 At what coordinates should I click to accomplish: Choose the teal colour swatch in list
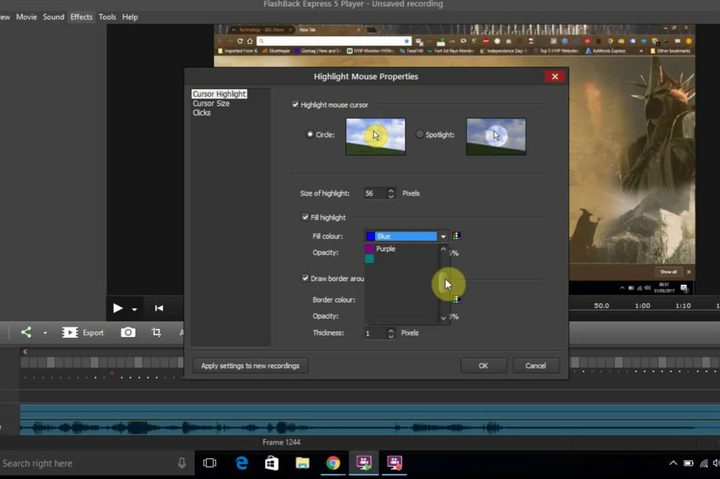click(369, 259)
